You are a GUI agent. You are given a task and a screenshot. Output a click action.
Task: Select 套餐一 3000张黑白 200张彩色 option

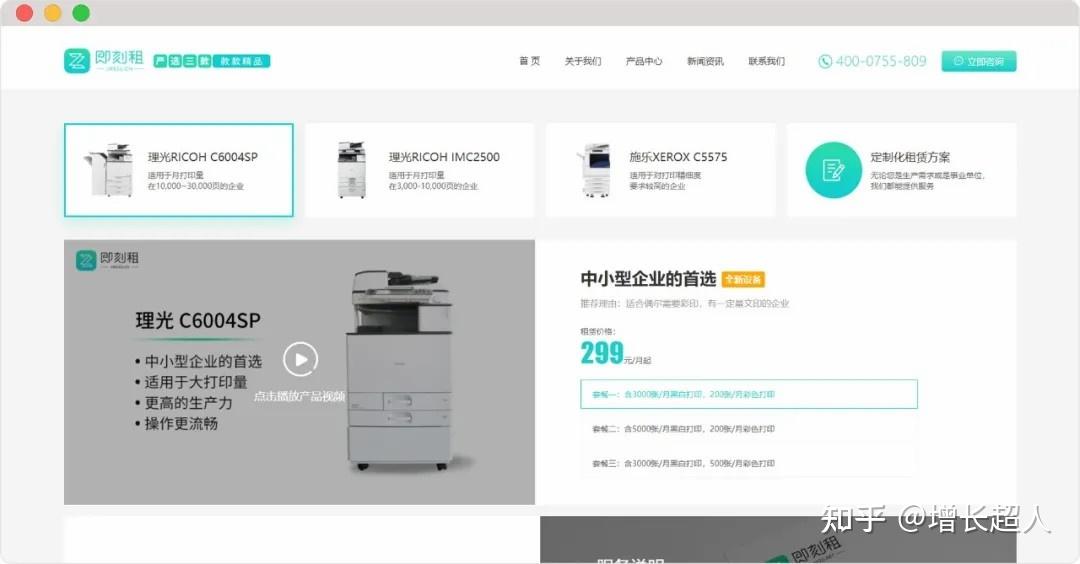[x=749, y=394]
